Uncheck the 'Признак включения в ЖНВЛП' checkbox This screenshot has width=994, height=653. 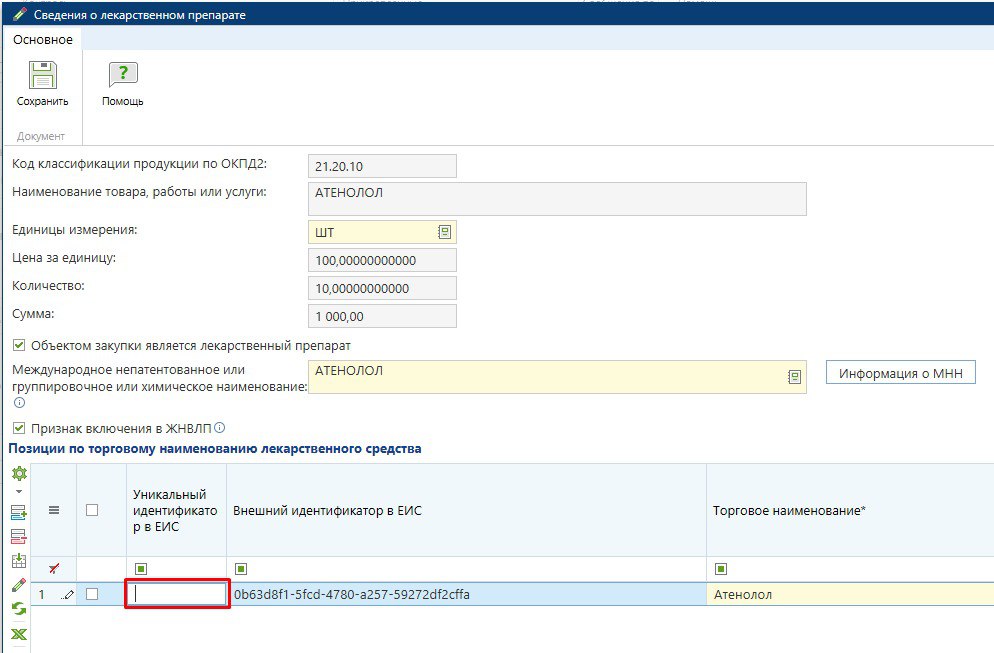coord(18,428)
